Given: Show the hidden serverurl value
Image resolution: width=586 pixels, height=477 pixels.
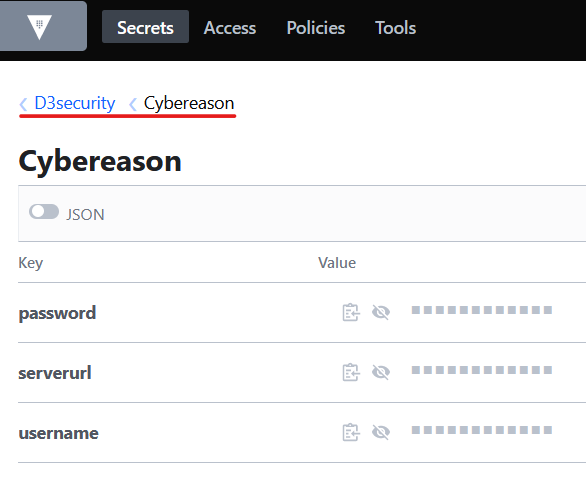Looking at the screenshot, I should point(381,372).
